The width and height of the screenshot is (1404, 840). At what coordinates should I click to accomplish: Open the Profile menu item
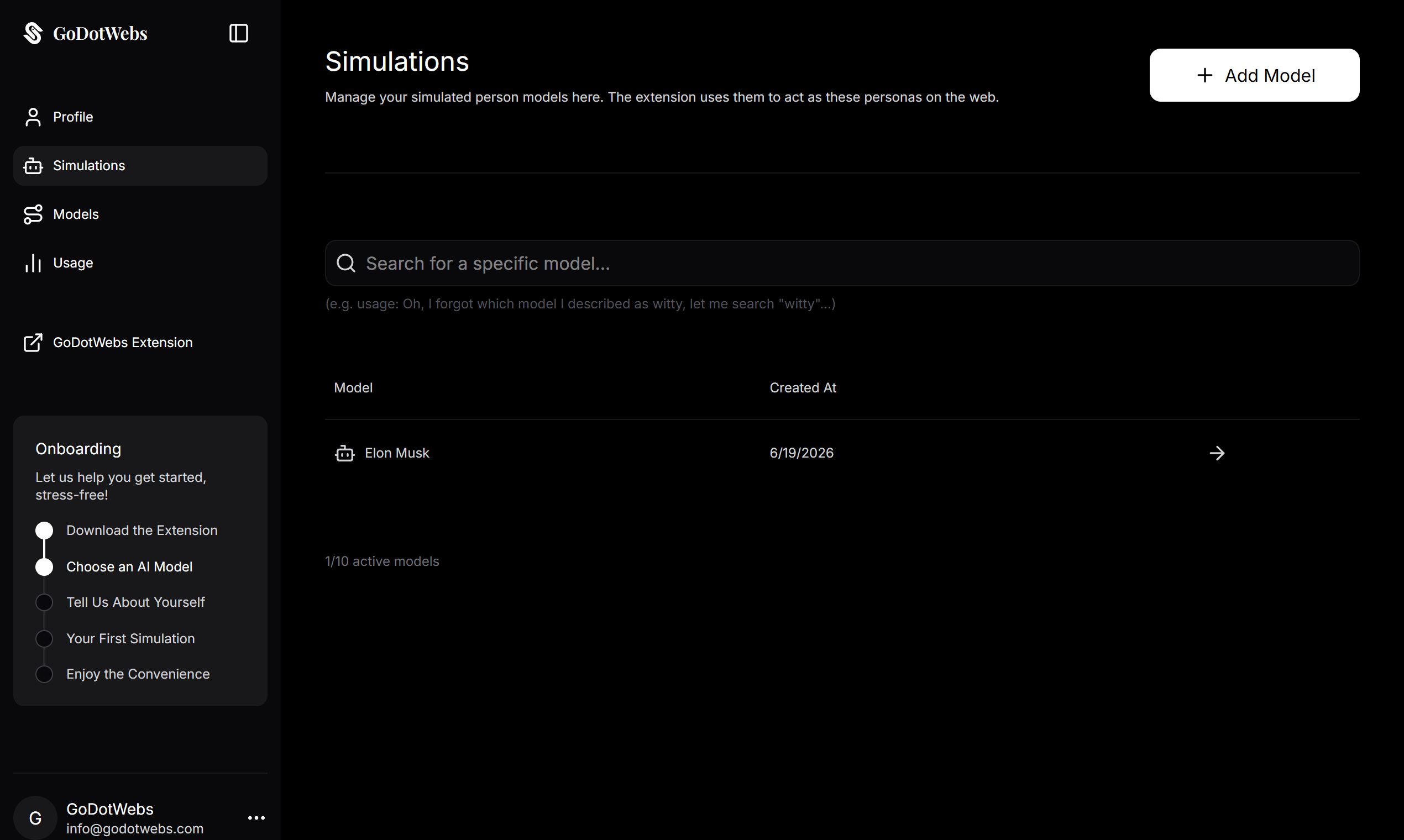(x=140, y=117)
